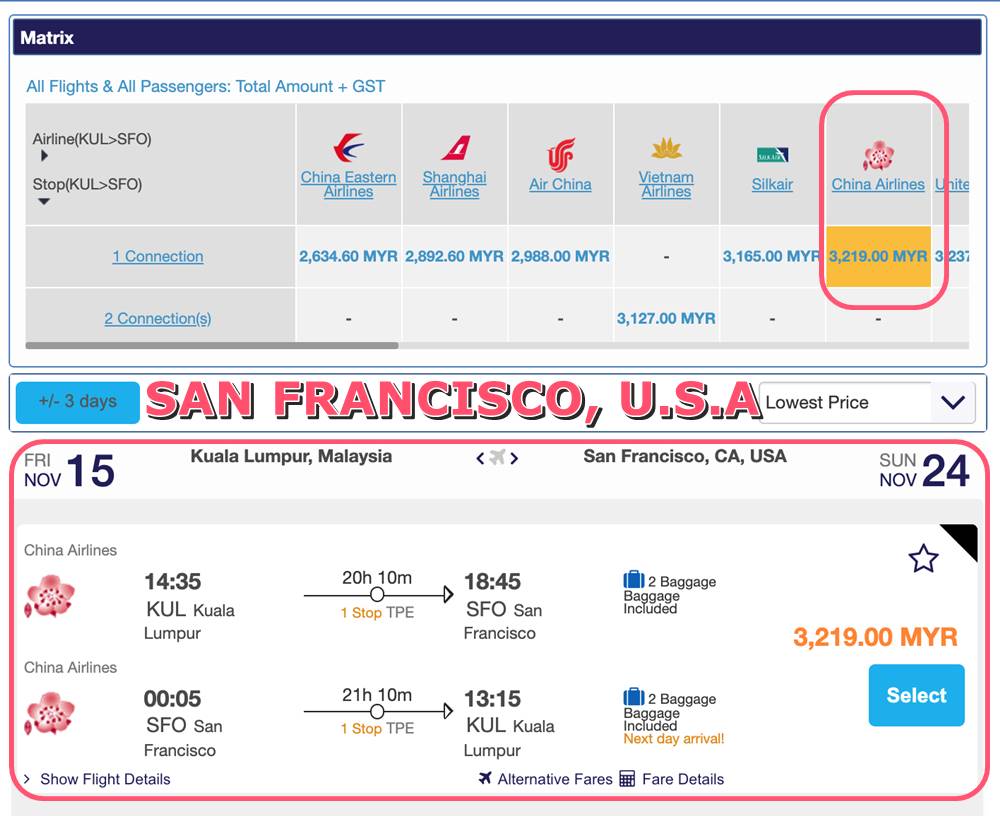Click the Shanghai Airlines logo
1000x816 pixels.
[x=455, y=148]
